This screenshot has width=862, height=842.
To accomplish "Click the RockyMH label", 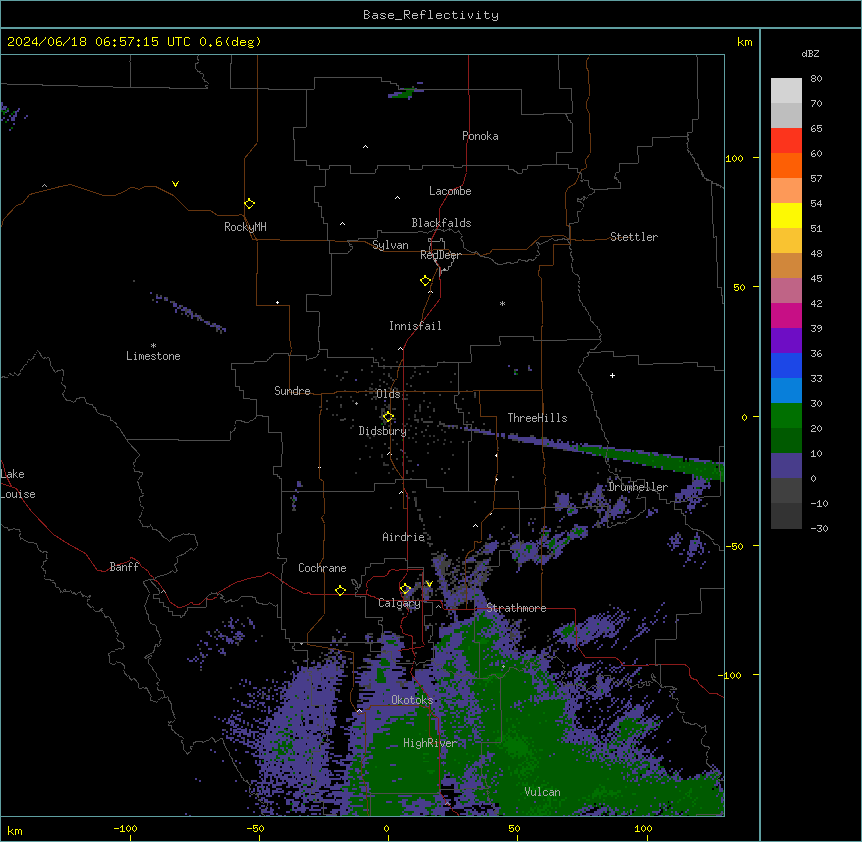I will point(245,227).
